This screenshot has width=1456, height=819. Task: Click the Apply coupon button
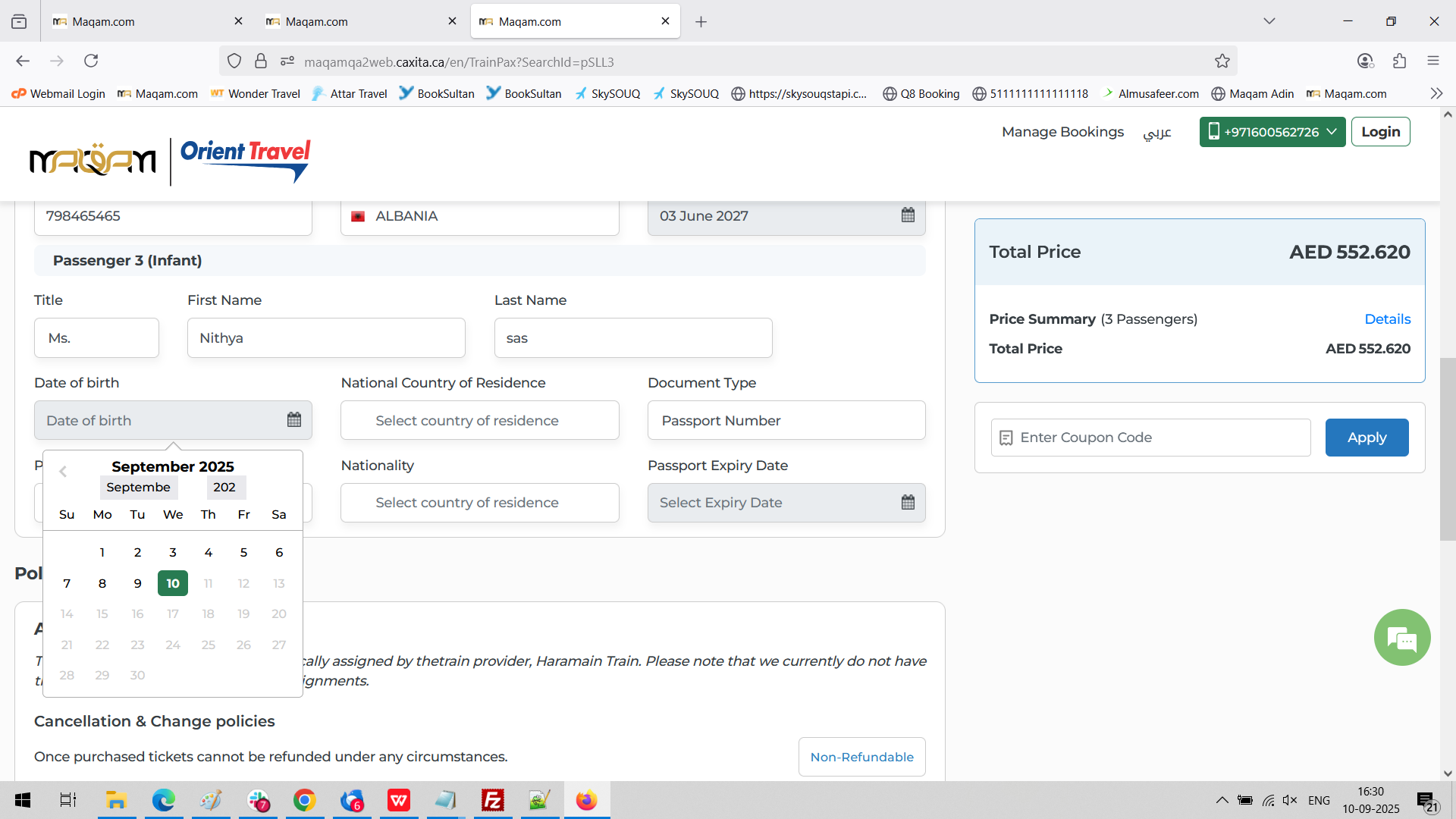(x=1367, y=438)
